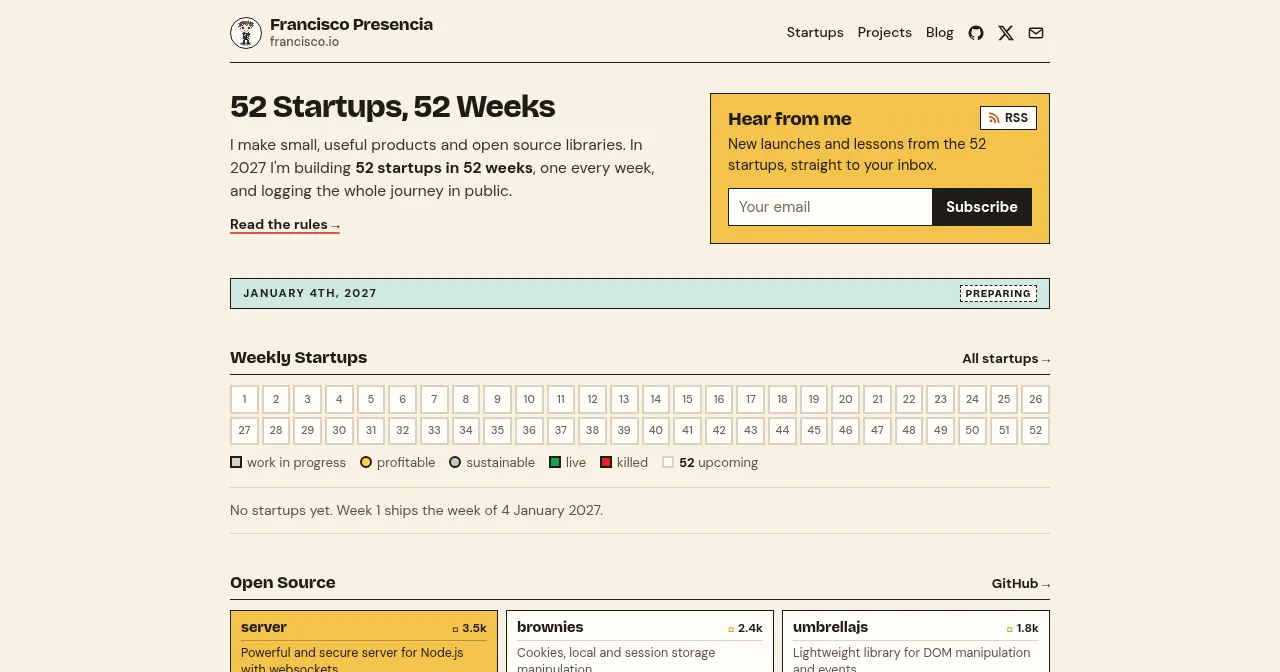Select week 13 box
Image resolution: width=1280 pixels, height=672 pixels.
click(624, 400)
